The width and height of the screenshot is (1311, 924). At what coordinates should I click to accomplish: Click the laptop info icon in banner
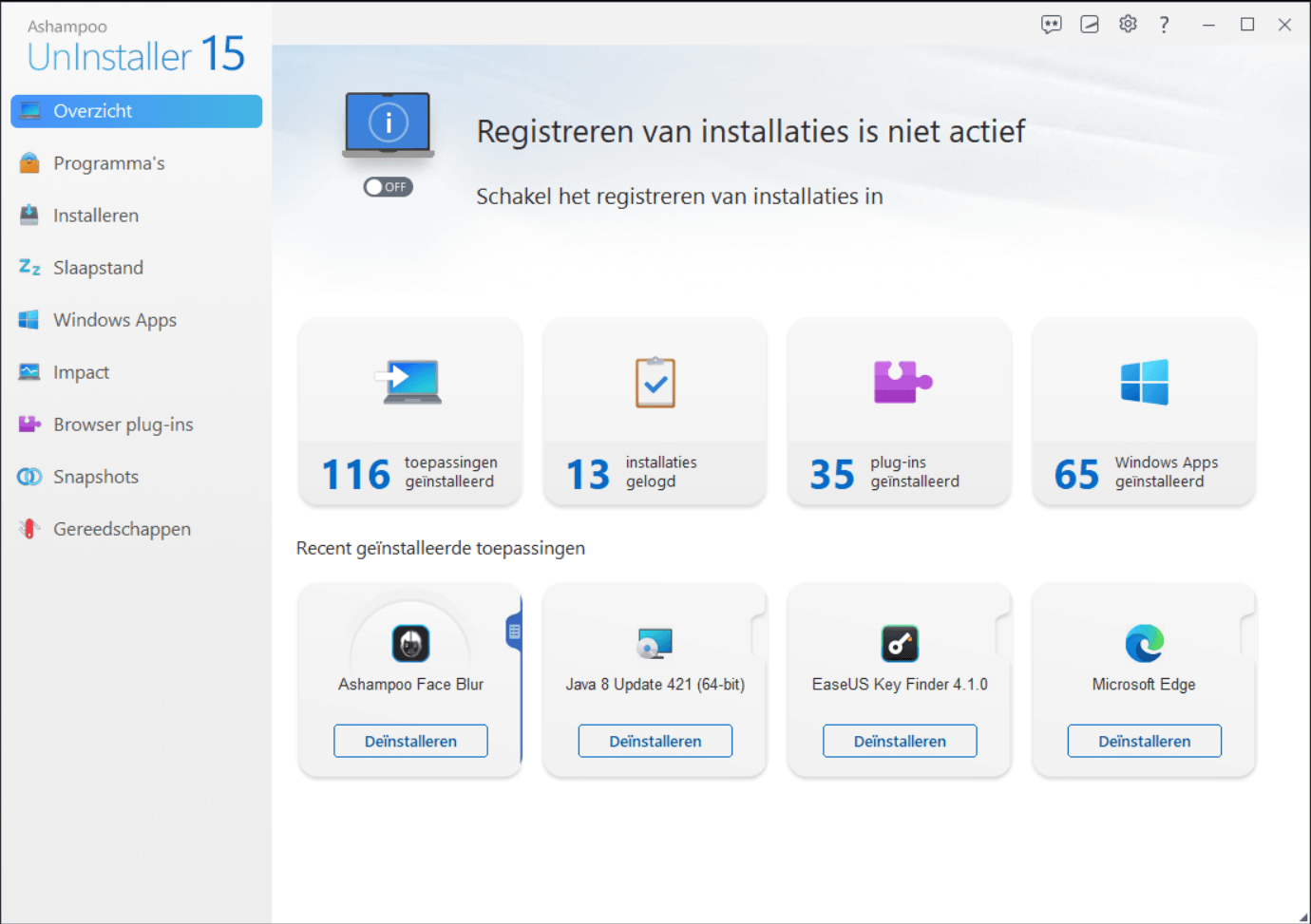(x=388, y=125)
